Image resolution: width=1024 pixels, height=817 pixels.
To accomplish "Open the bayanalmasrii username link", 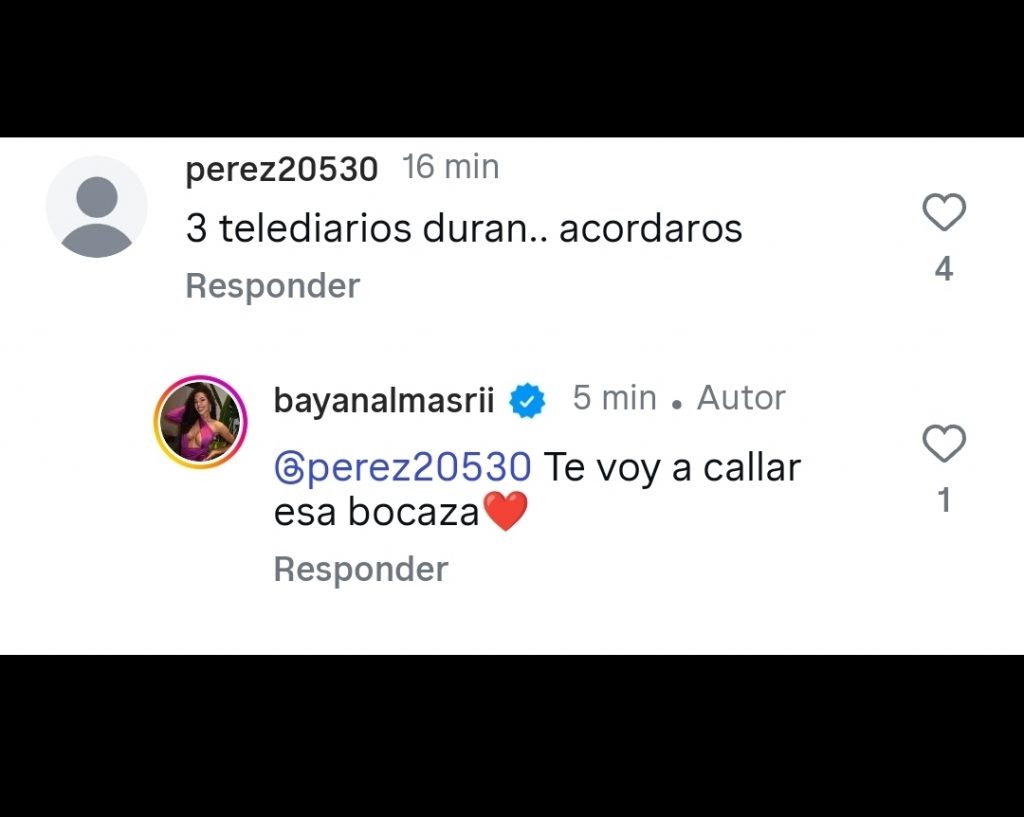I will 384,400.
